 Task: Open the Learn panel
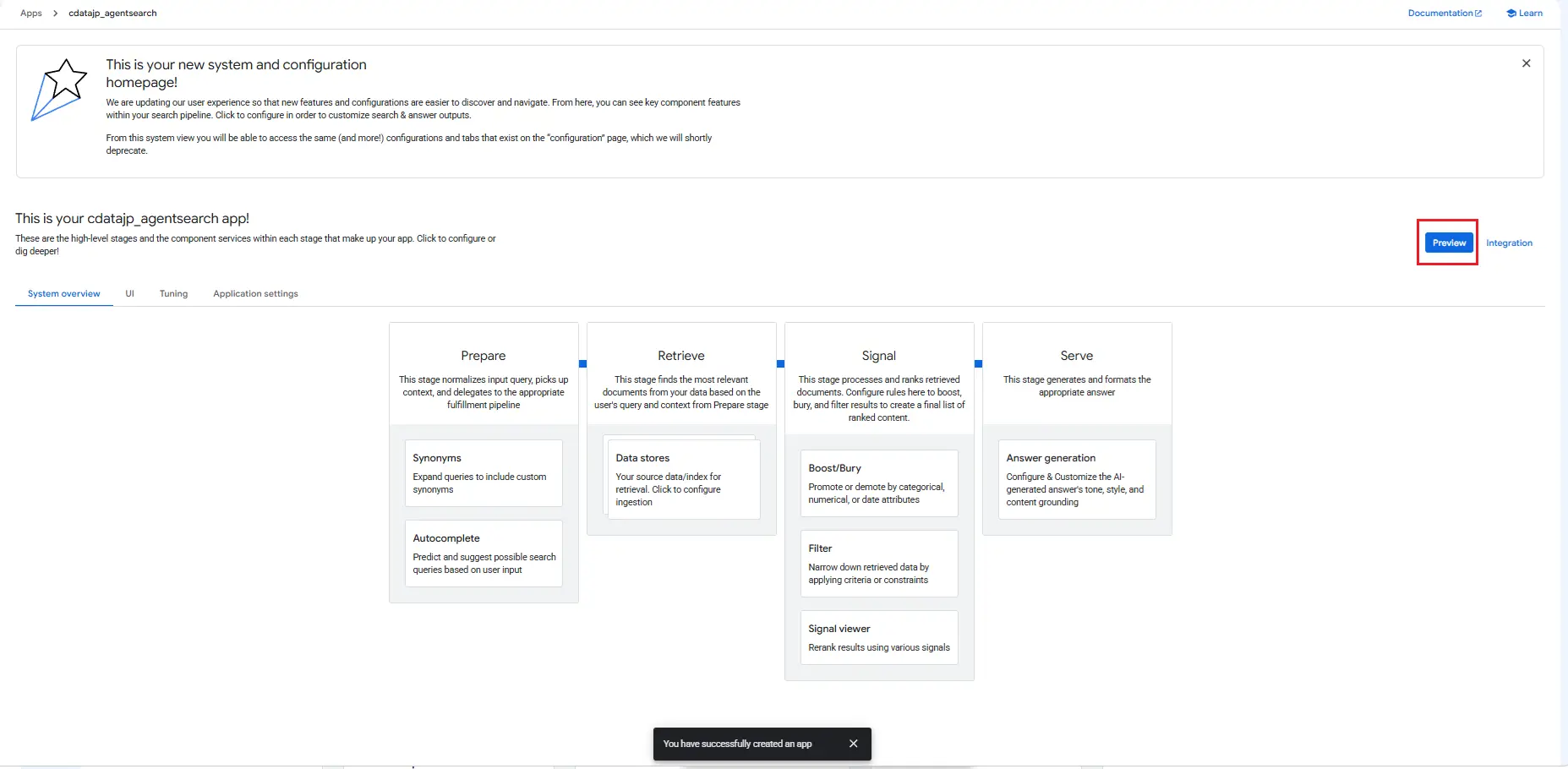(1524, 14)
